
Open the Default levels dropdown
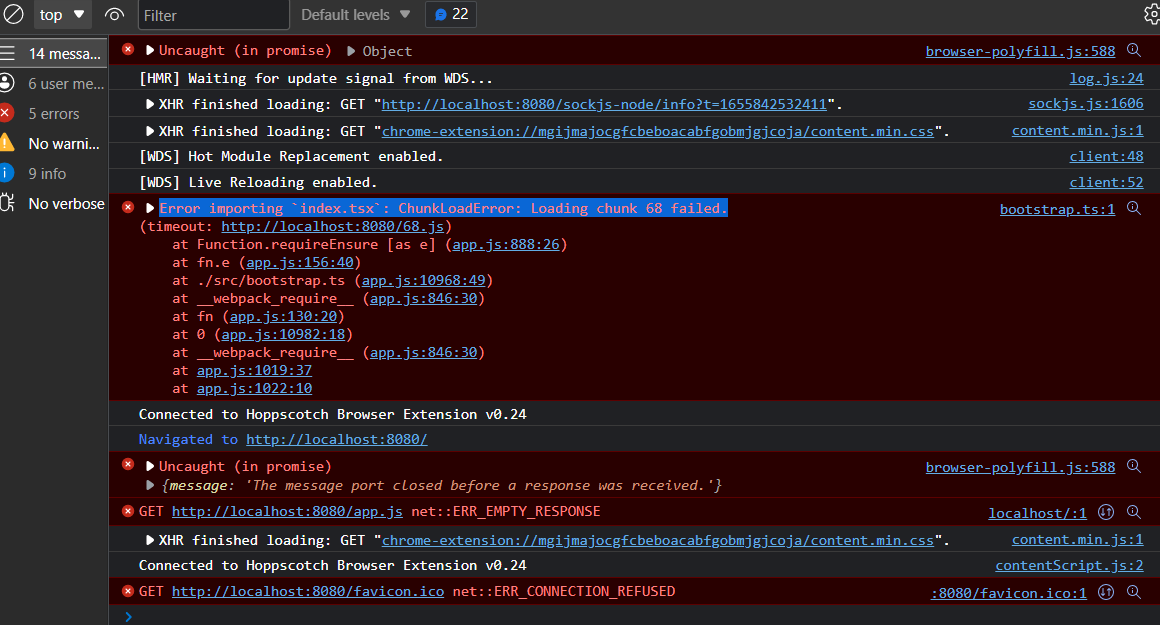pos(355,14)
